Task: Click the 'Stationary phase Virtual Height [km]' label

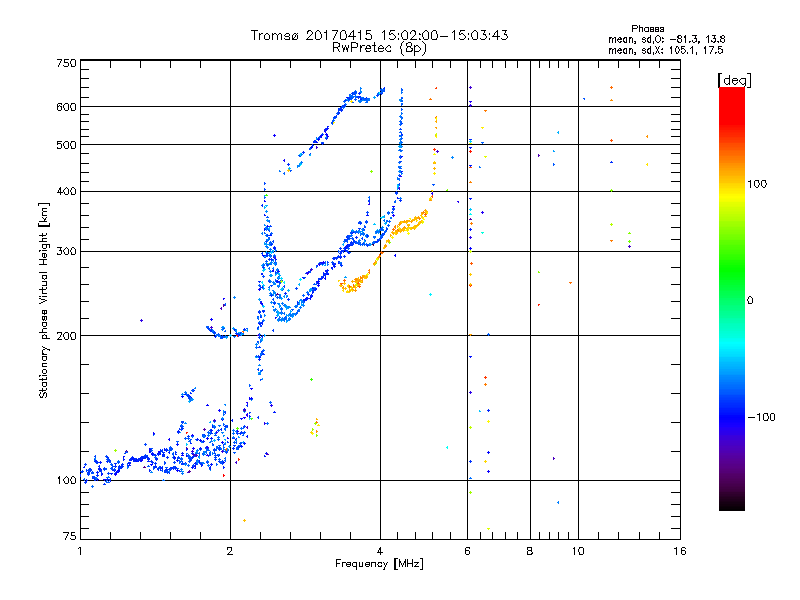Action: click(x=43, y=301)
